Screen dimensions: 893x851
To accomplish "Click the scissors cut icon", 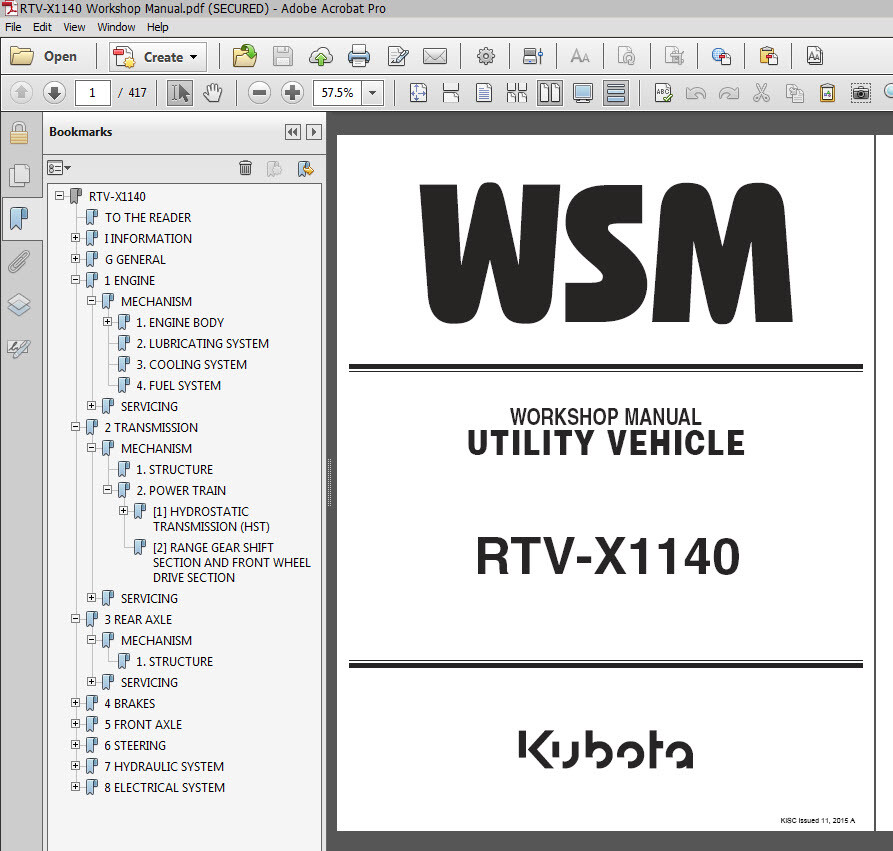I will [x=761, y=93].
